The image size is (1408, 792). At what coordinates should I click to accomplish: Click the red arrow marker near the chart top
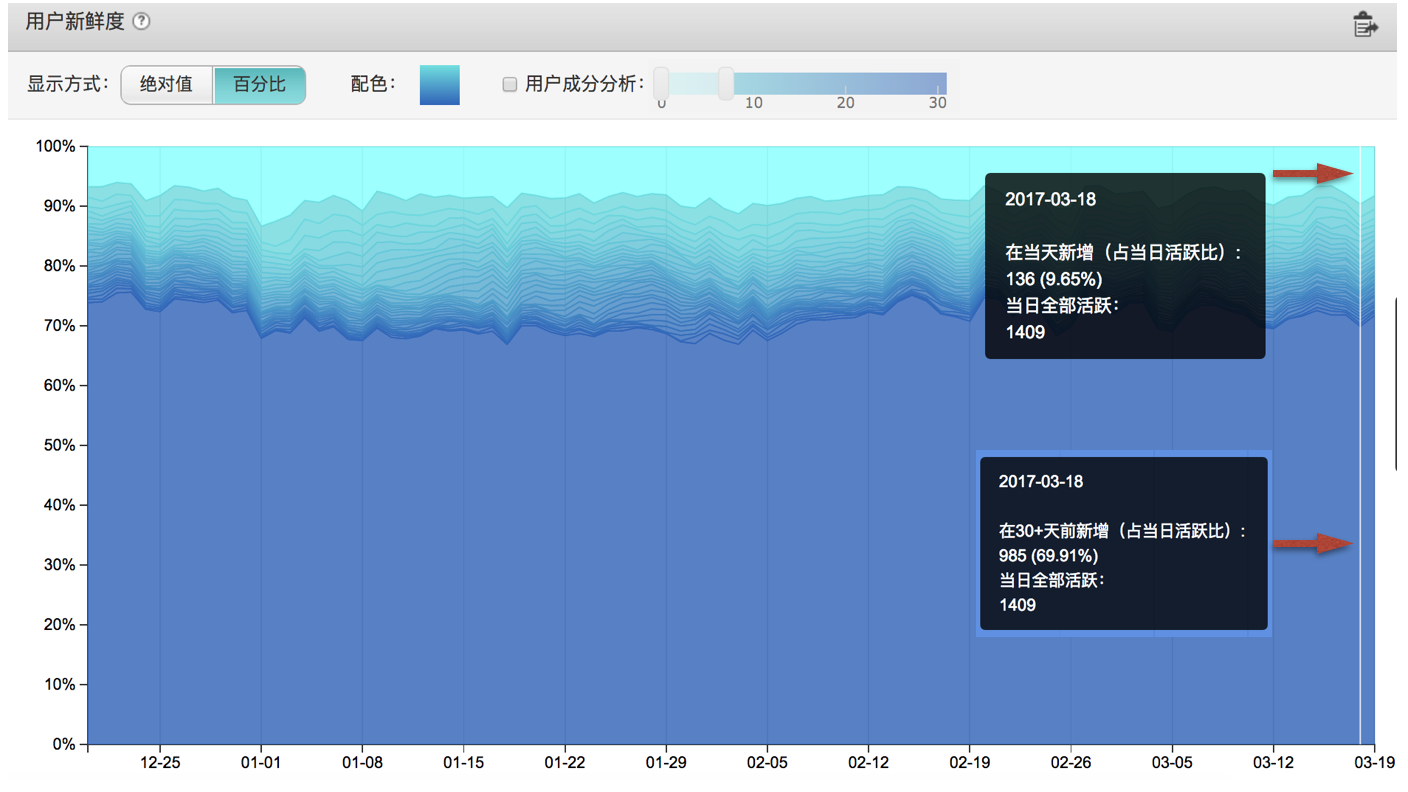(x=1313, y=172)
